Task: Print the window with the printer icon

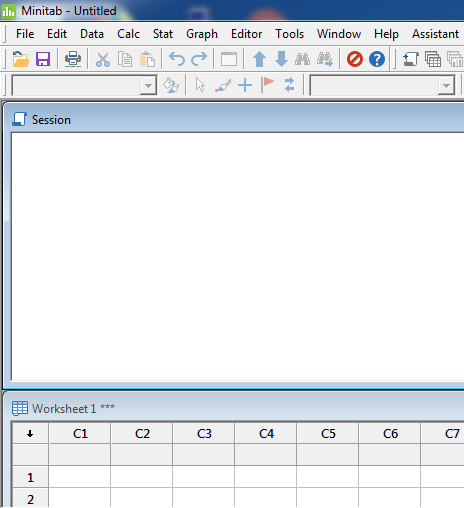Action: [73, 59]
